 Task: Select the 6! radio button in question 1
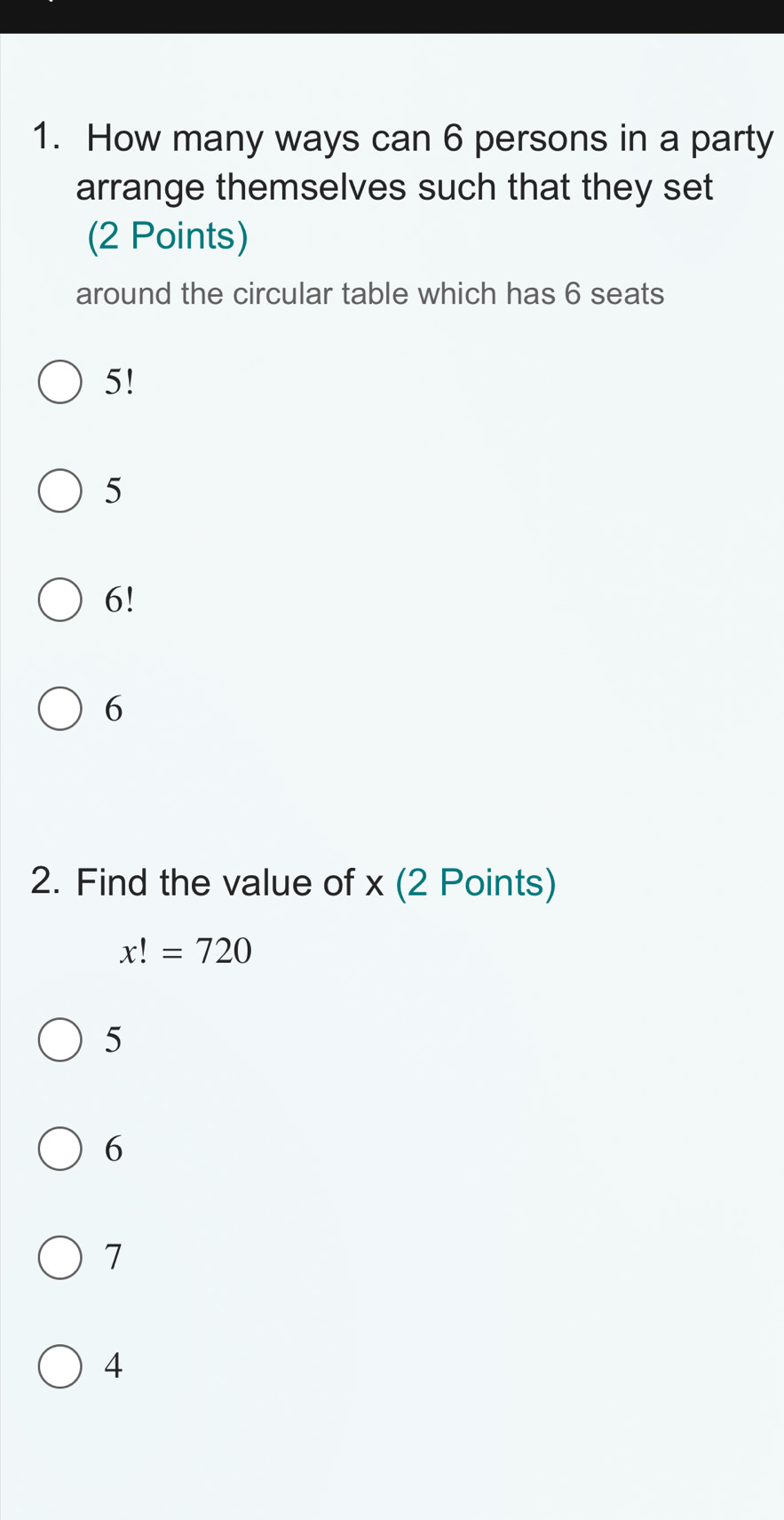point(60,601)
